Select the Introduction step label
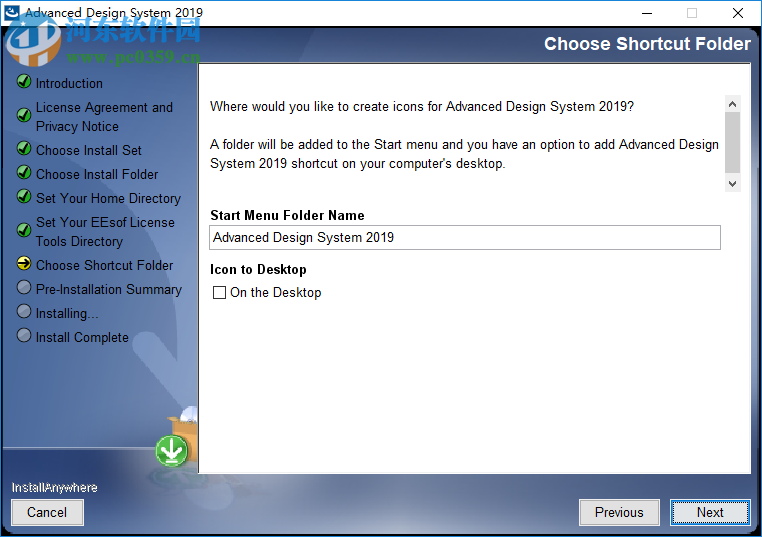This screenshot has height=537, width=762. tap(69, 84)
